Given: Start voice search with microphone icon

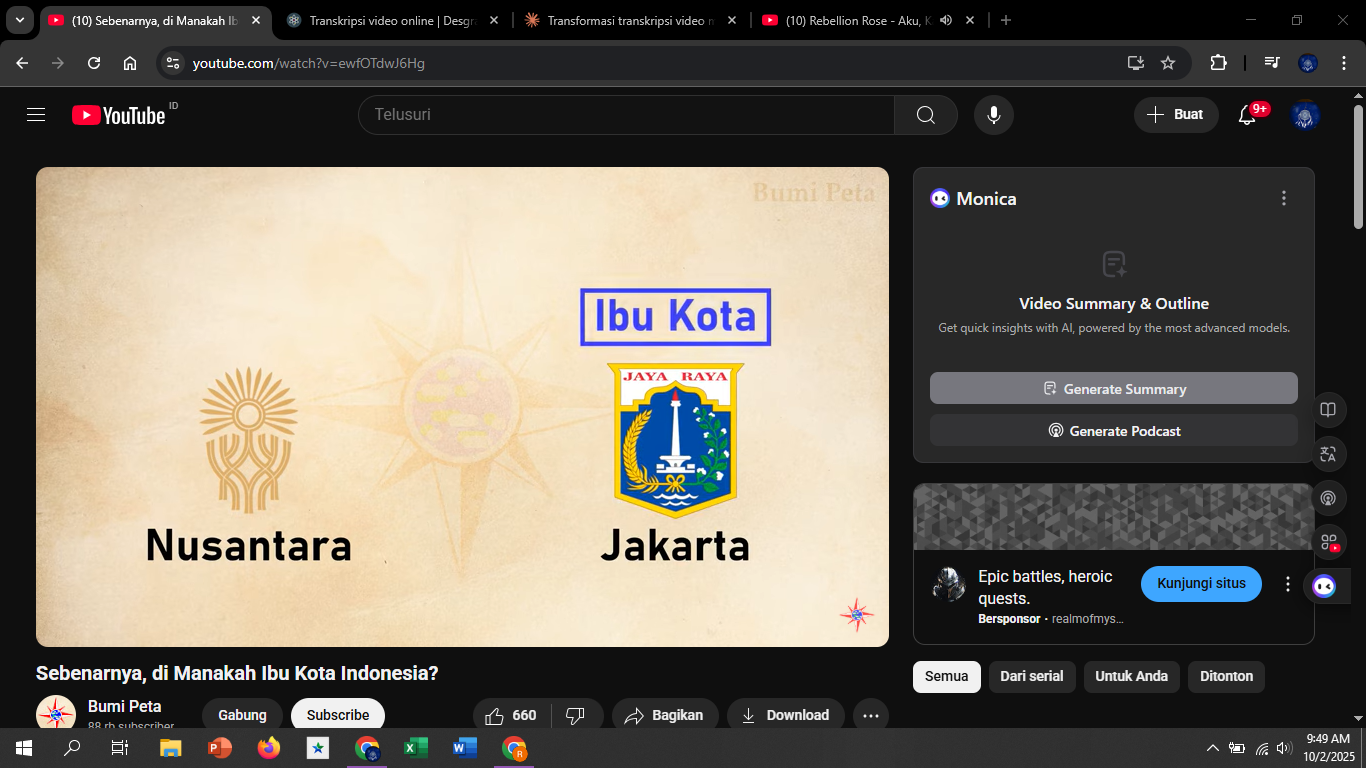Looking at the screenshot, I should (x=994, y=115).
